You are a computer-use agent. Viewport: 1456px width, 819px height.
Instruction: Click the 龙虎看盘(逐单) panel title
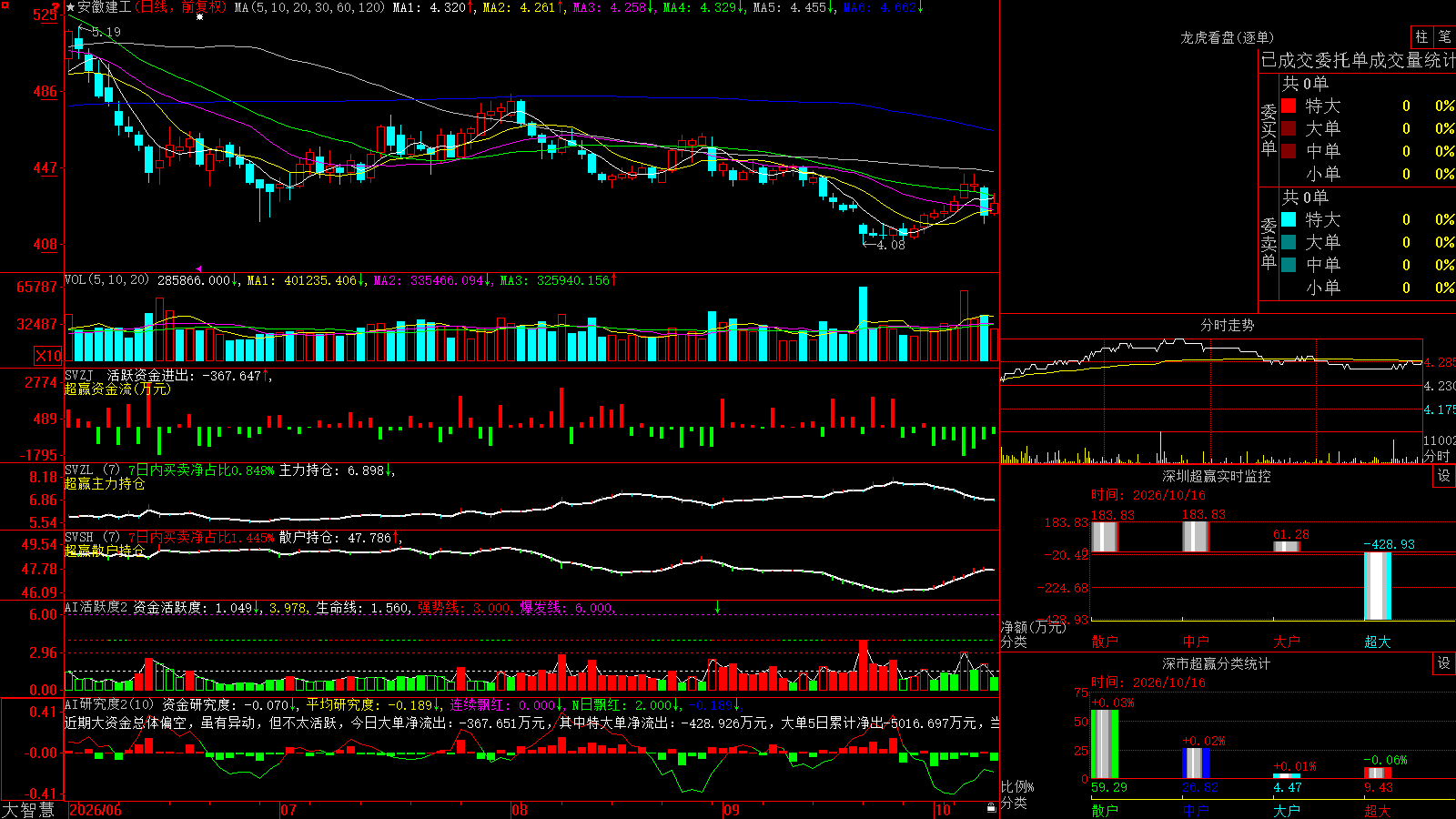pos(1227,37)
